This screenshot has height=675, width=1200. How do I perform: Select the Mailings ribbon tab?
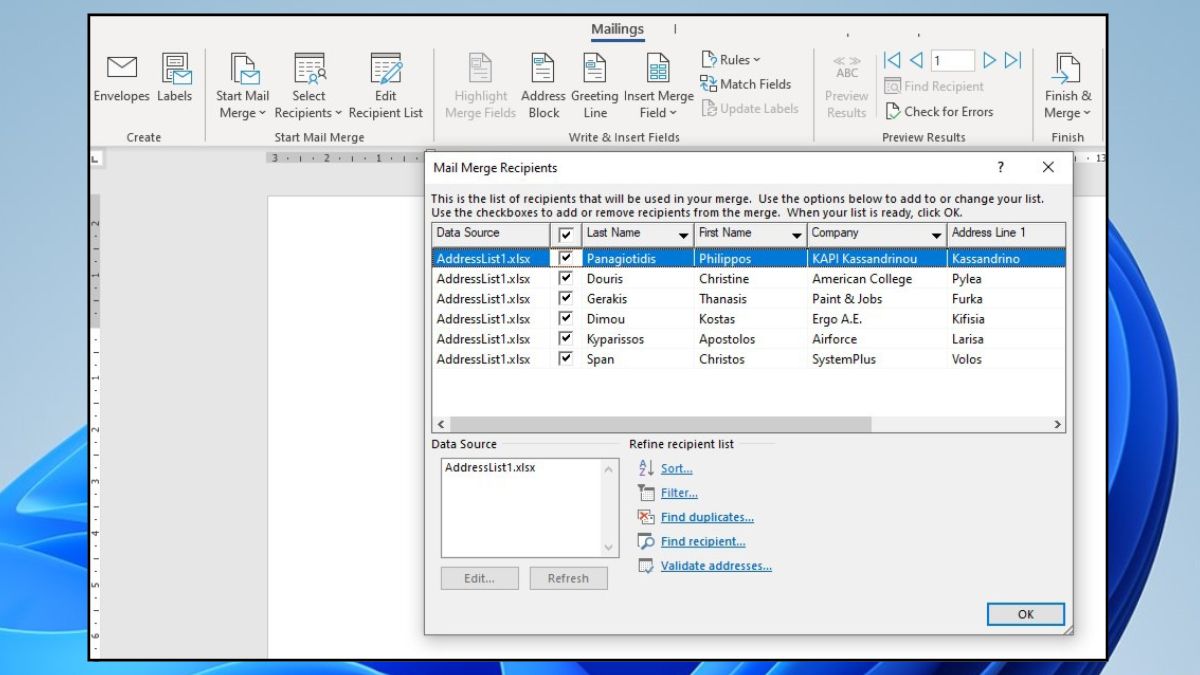coord(617,29)
